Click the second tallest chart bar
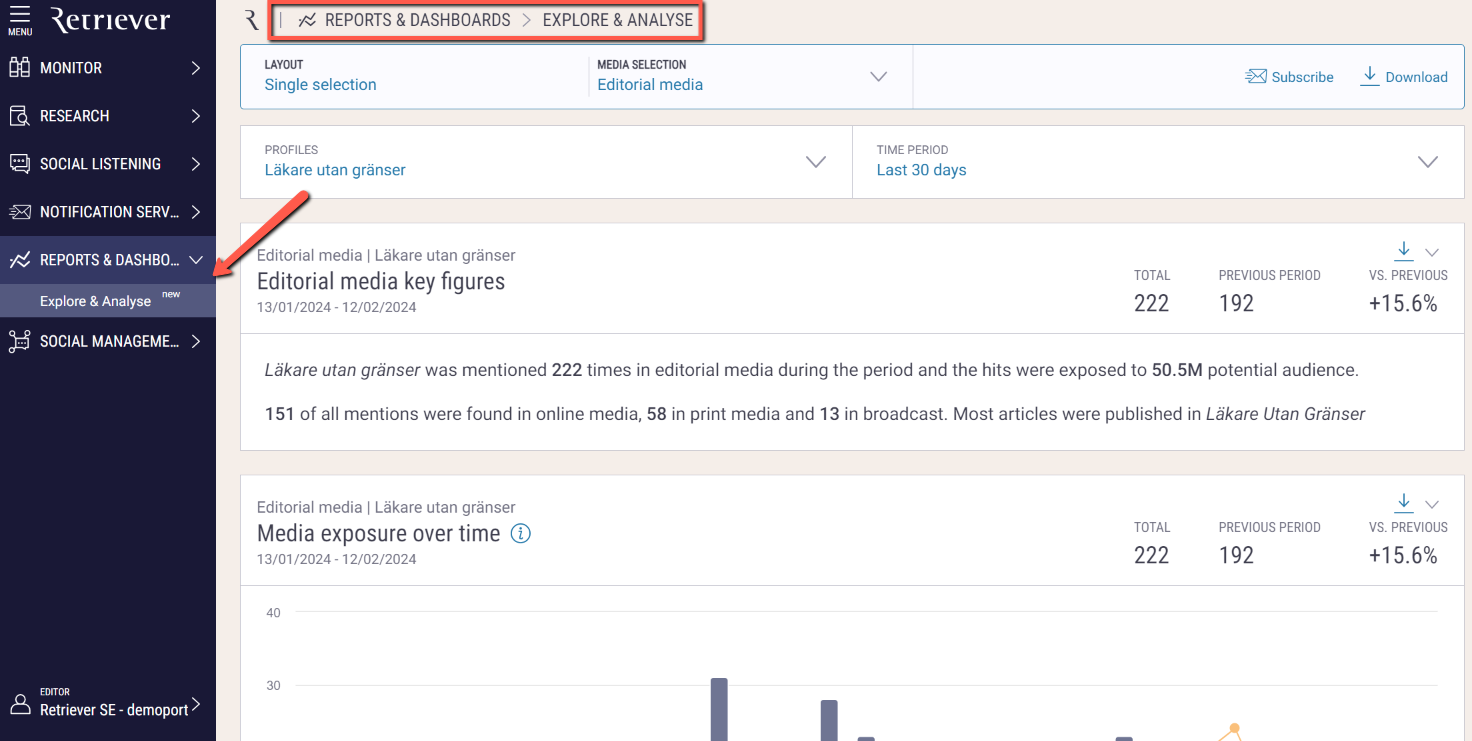Image resolution: width=1472 pixels, height=741 pixels. point(829,720)
